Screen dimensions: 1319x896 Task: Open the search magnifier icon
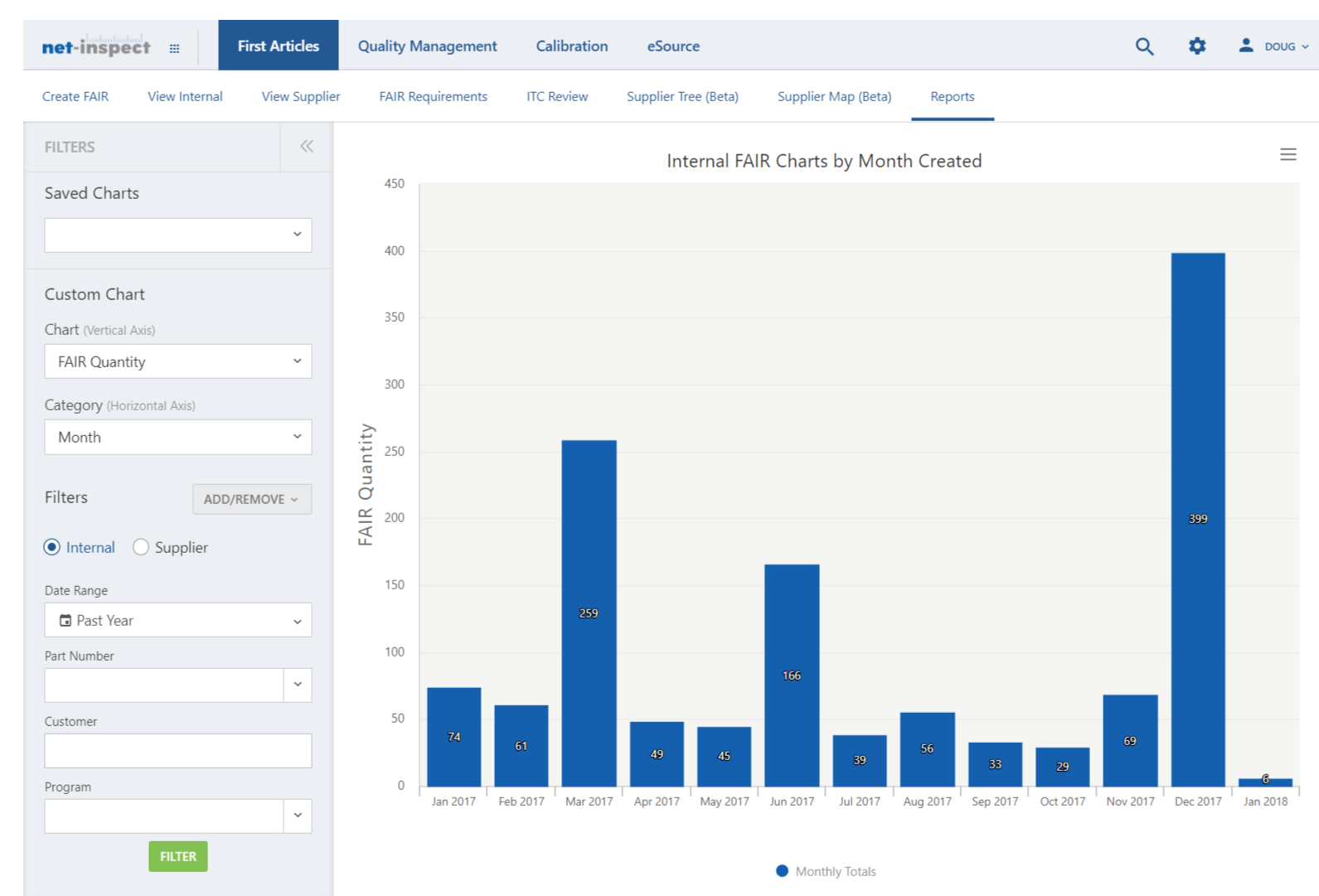pos(1144,46)
